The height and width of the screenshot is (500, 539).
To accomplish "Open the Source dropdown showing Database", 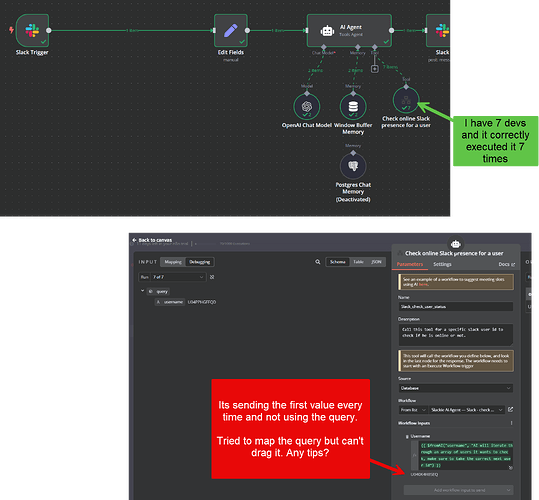I will pos(456,388).
